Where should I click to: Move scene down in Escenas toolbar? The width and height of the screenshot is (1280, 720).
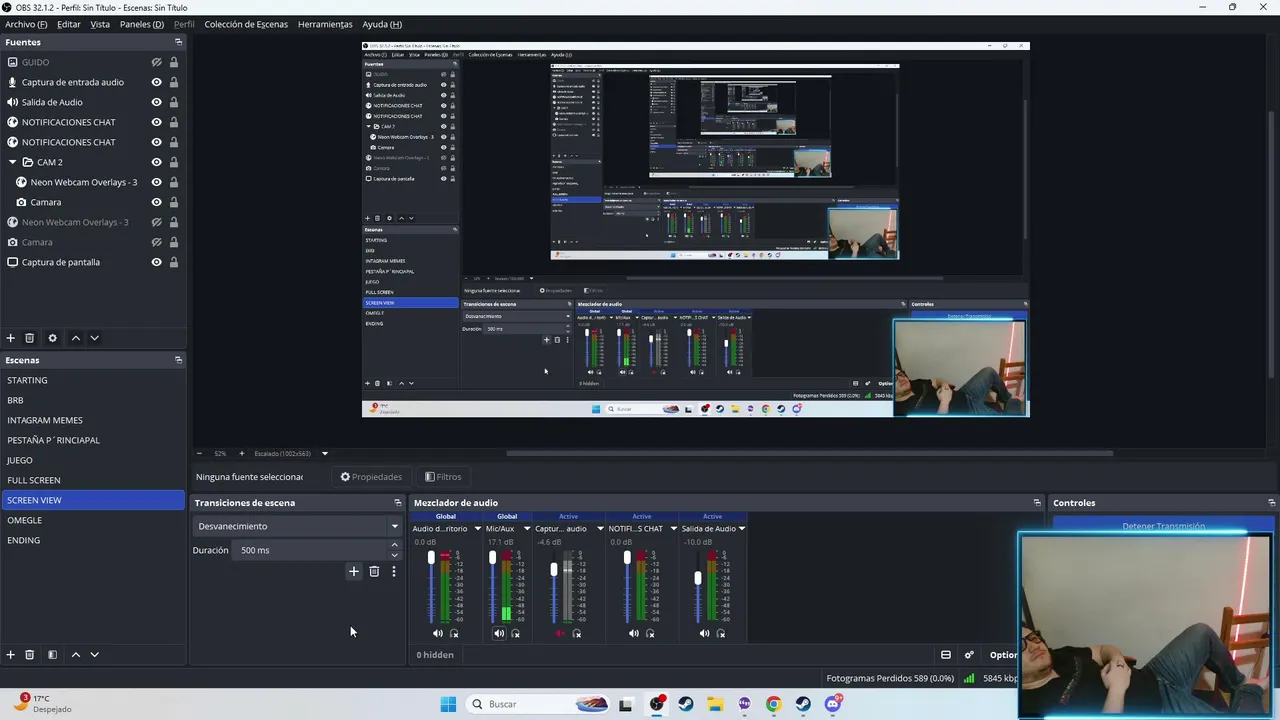pos(94,654)
